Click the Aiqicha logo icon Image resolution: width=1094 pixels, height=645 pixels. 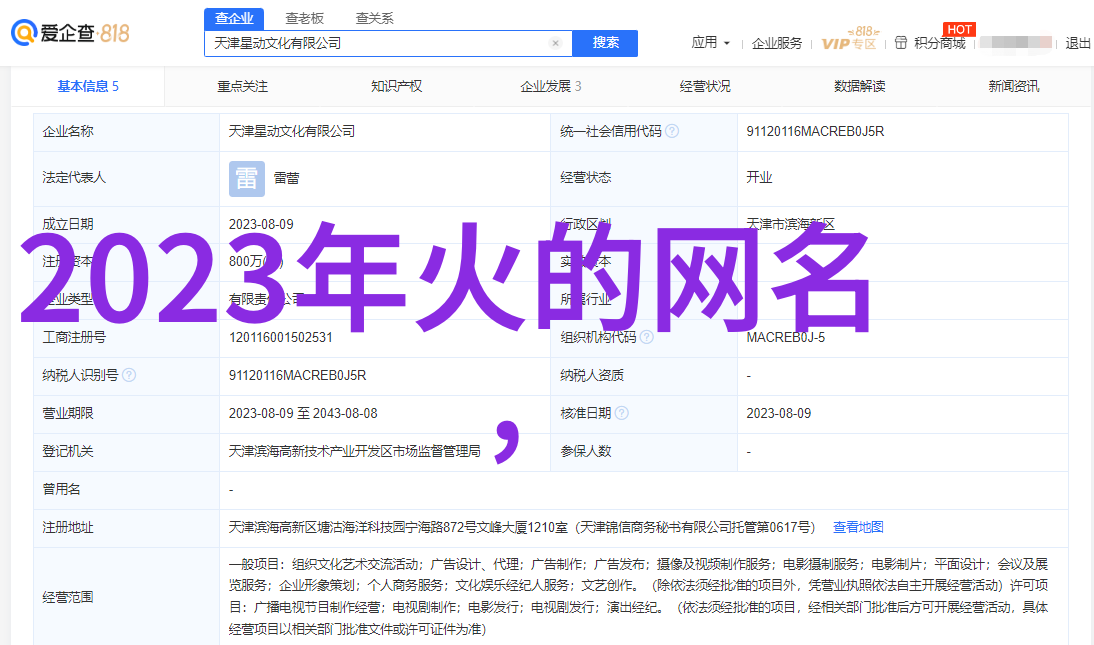[x=24, y=33]
